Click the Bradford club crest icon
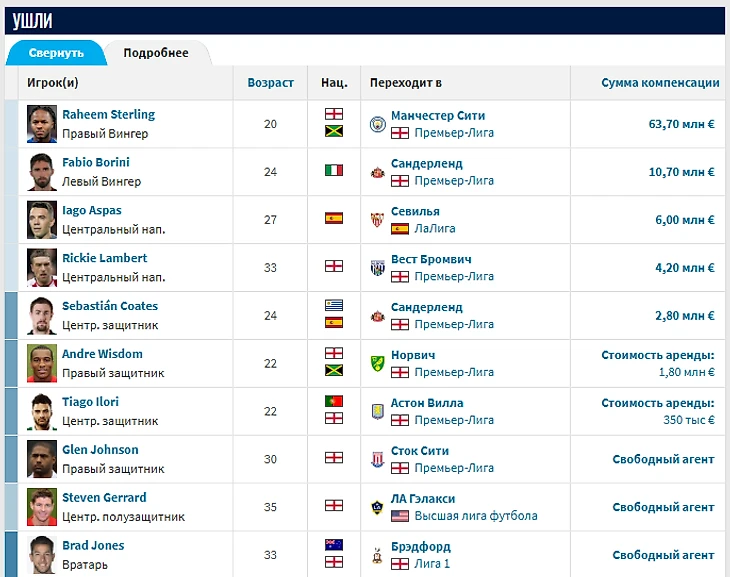Viewport: 730px width, 577px height. tap(377, 556)
